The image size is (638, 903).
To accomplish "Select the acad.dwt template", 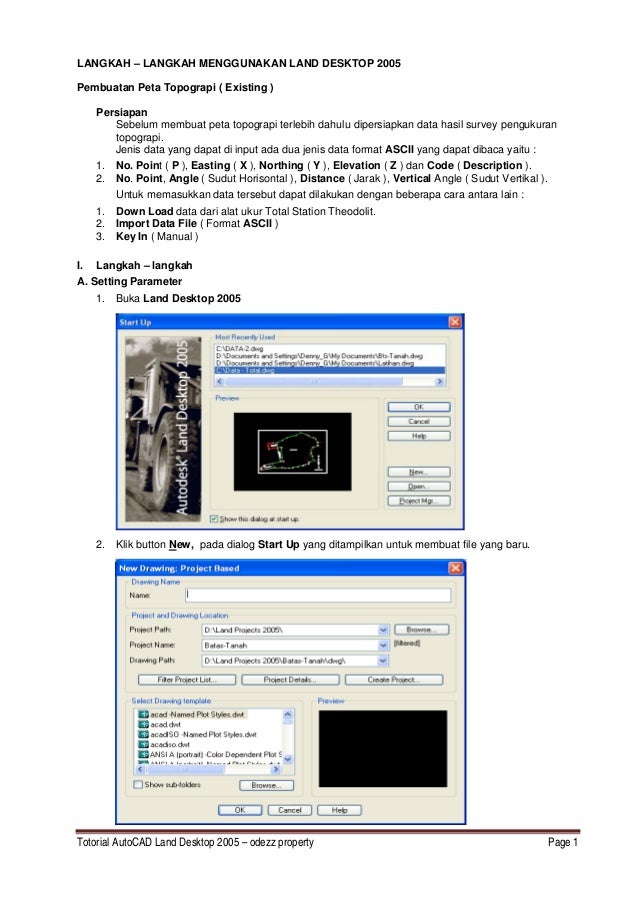I will pos(160,724).
